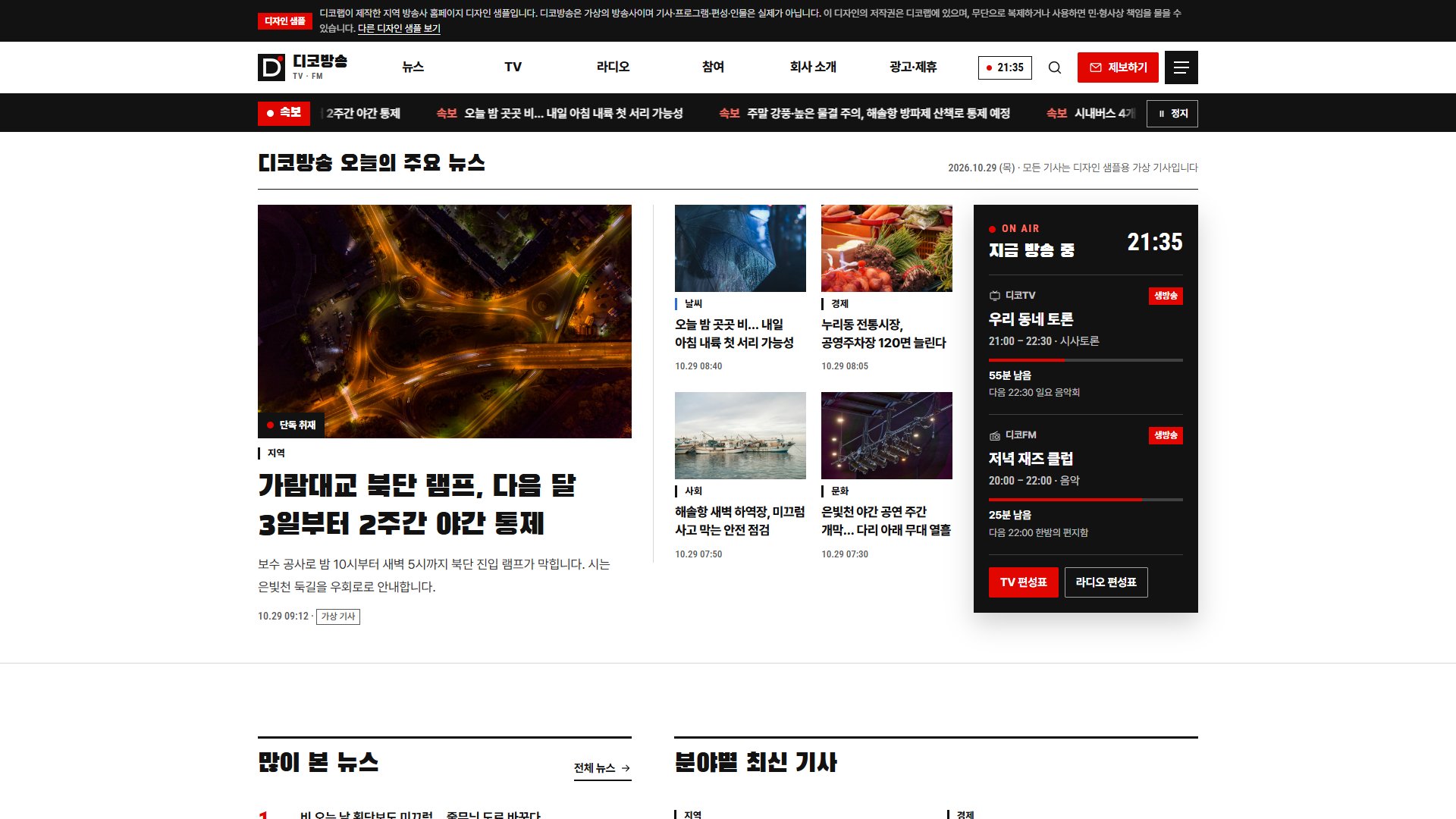Open the search magnifier icon
1456x819 pixels.
[x=1055, y=67]
